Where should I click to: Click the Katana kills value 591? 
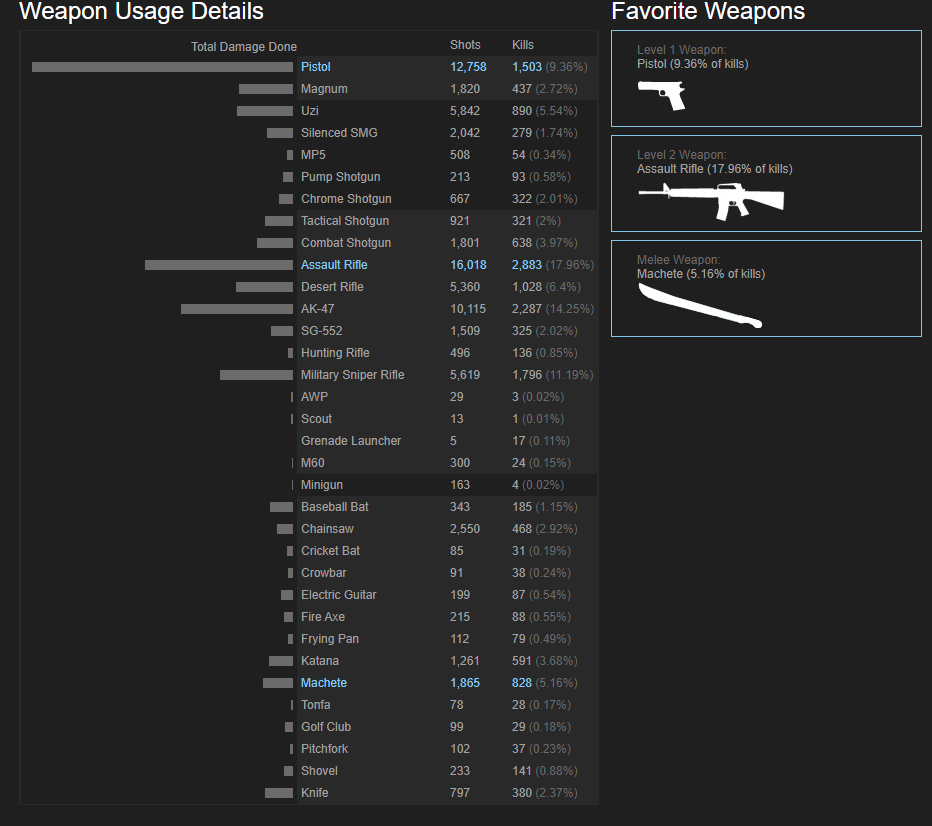[521, 660]
